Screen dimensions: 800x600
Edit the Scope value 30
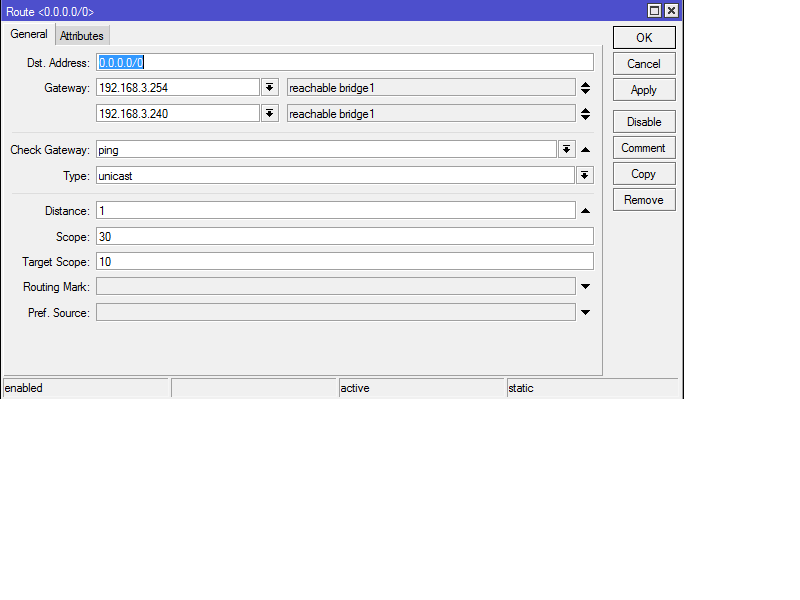344,236
